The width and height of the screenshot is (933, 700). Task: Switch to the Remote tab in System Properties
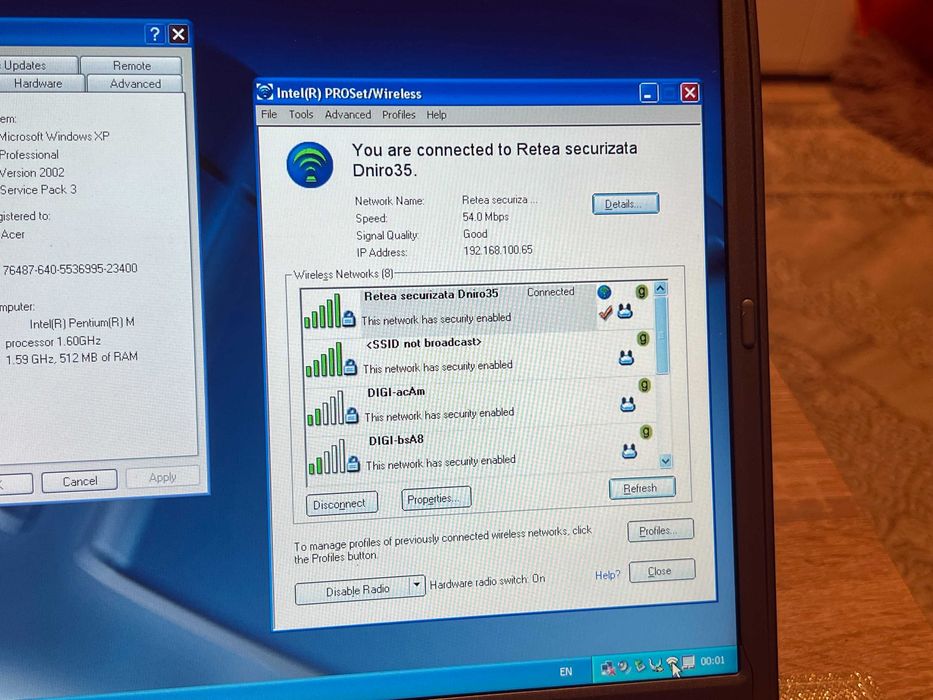(x=132, y=65)
